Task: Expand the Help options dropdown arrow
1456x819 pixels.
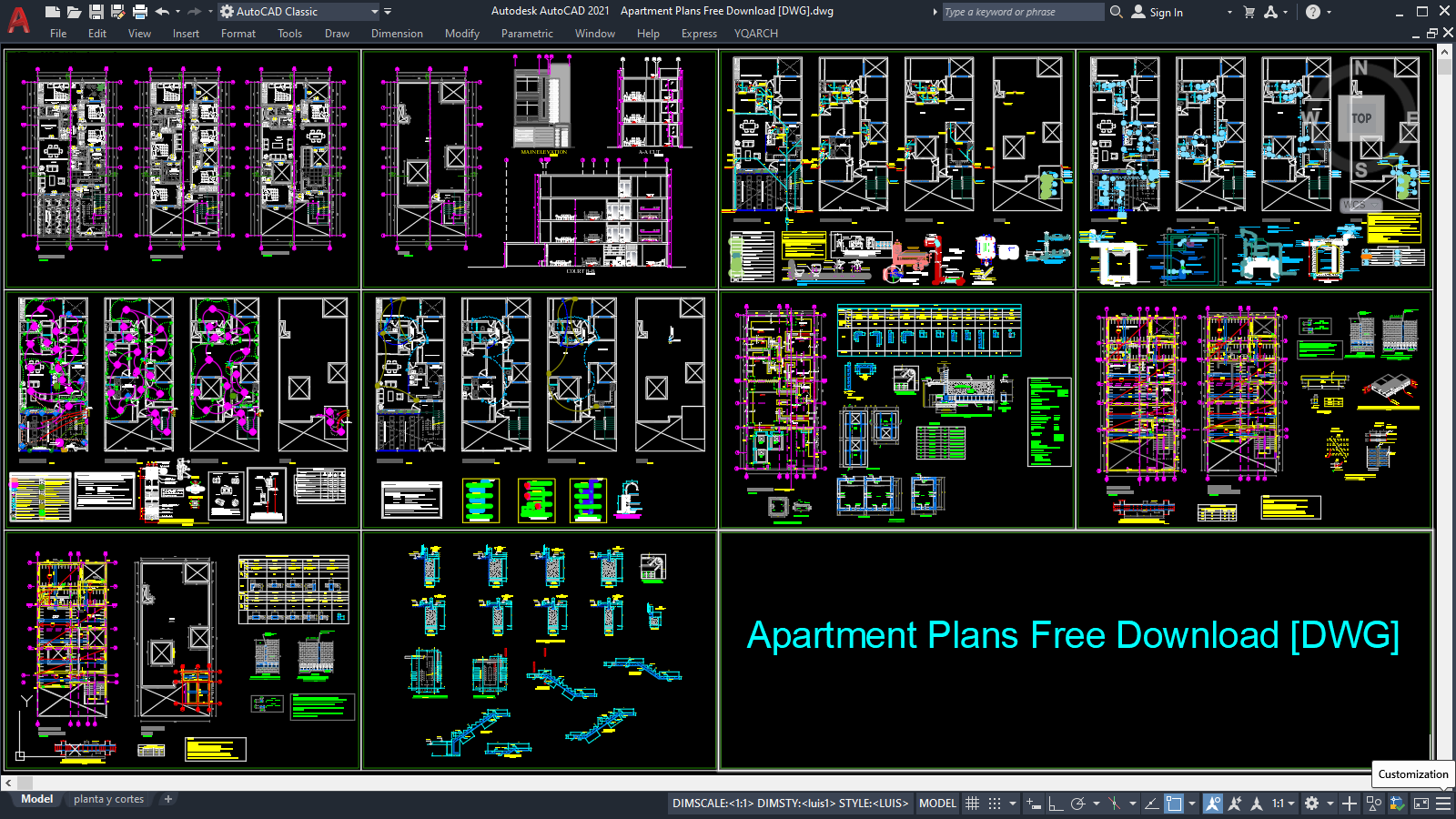Action: 1329,12
